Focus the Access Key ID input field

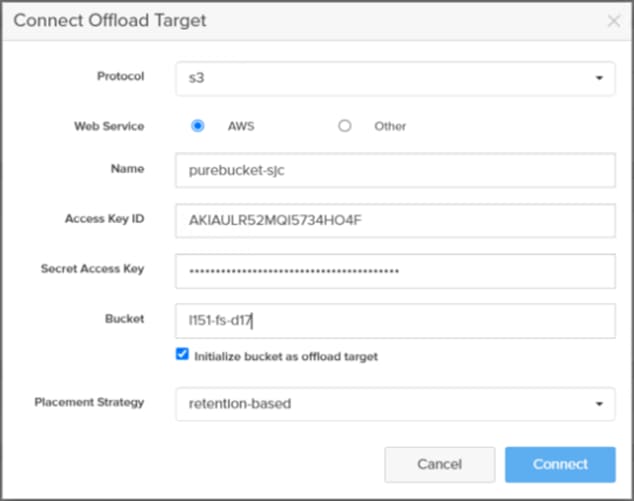coord(395,221)
